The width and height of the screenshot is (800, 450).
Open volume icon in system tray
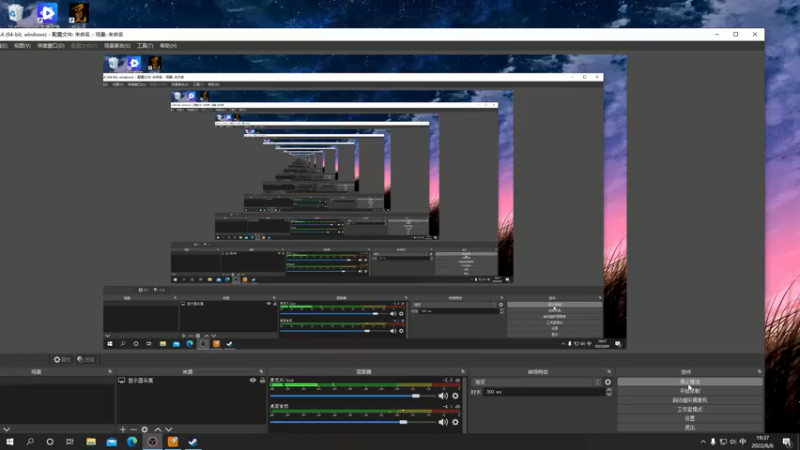[x=733, y=442]
